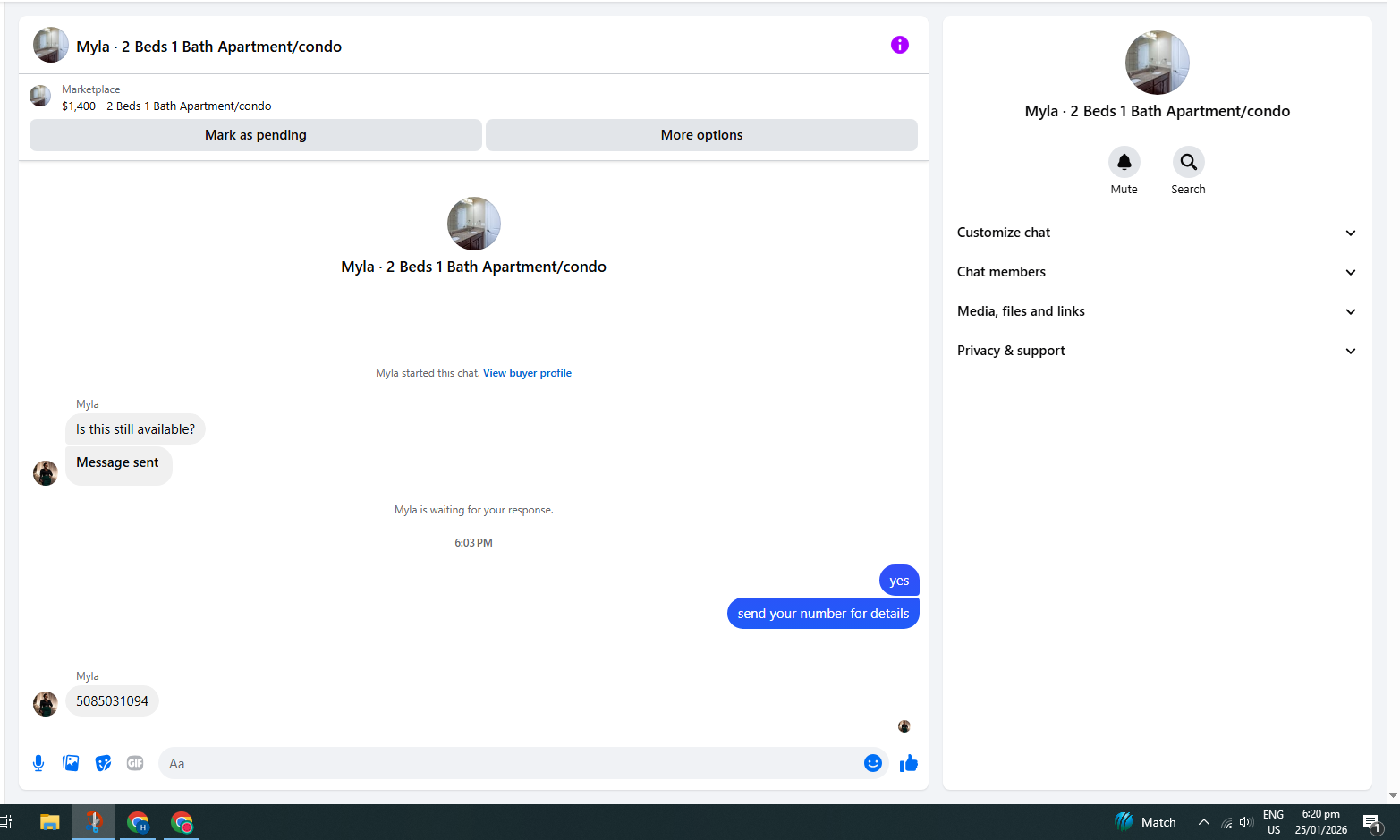Open volume control in system tray

(x=1246, y=822)
